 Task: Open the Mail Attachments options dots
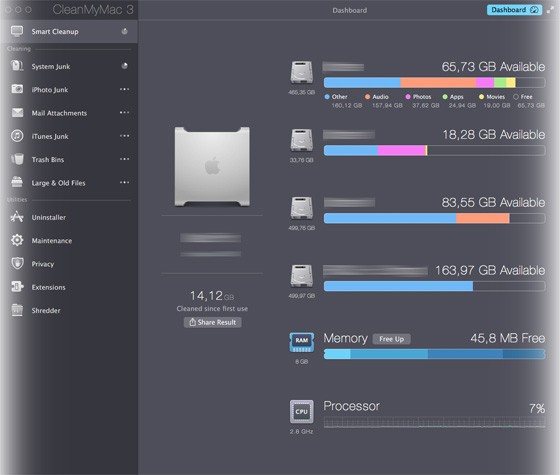(x=124, y=112)
